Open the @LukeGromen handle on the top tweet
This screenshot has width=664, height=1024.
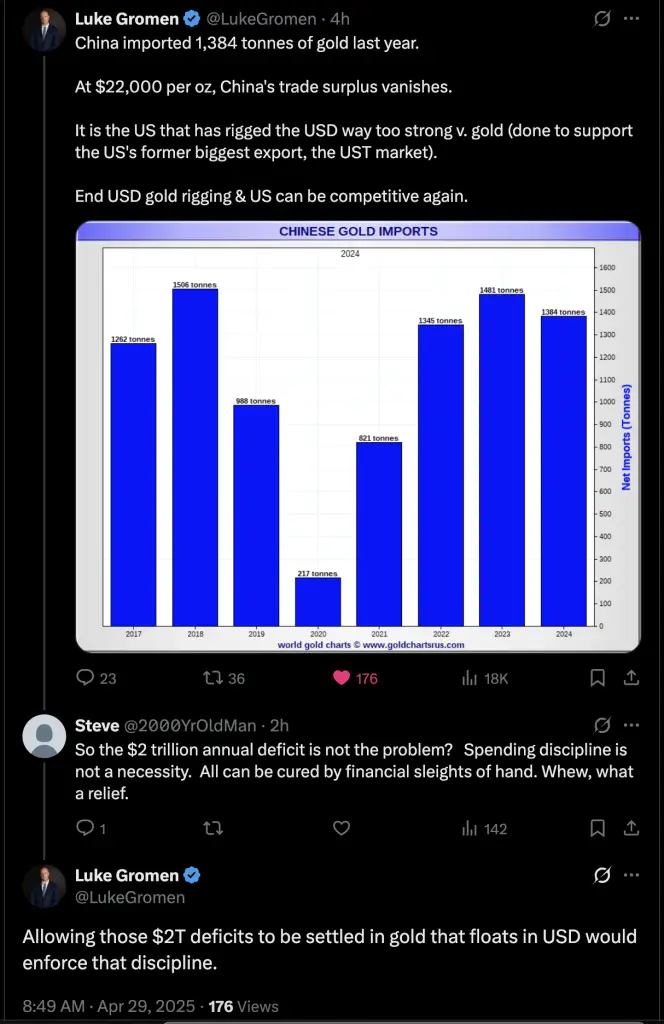point(261,19)
